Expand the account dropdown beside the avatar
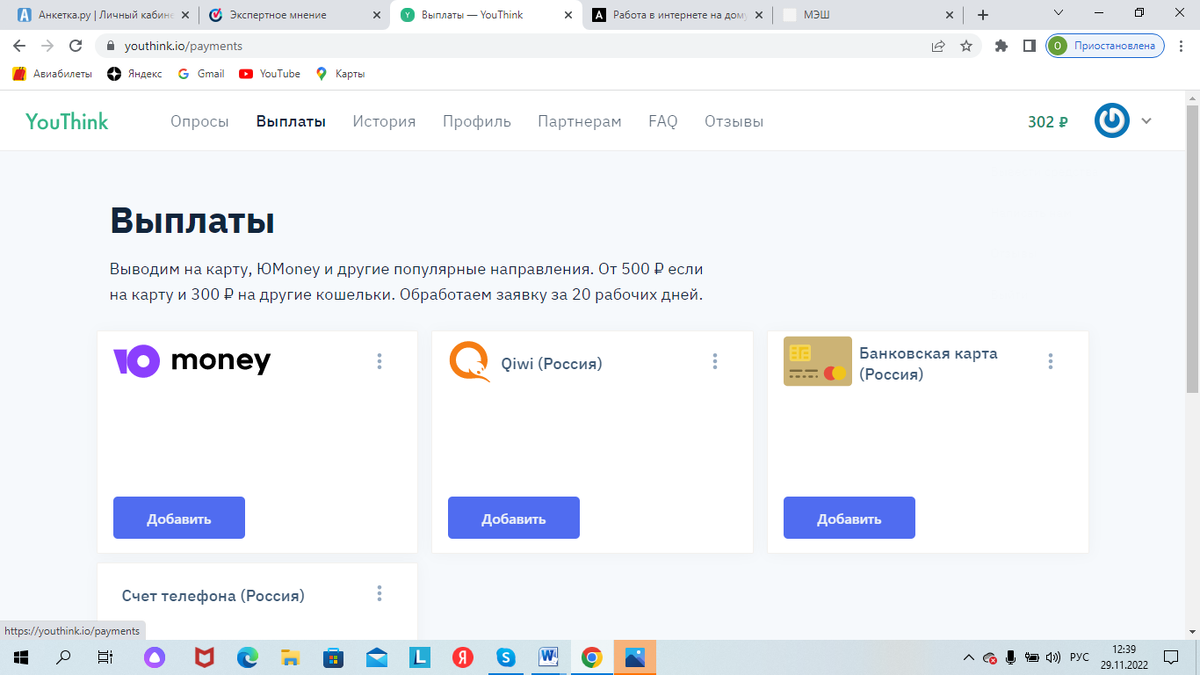This screenshot has width=1200, height=675. [1146, 120]
